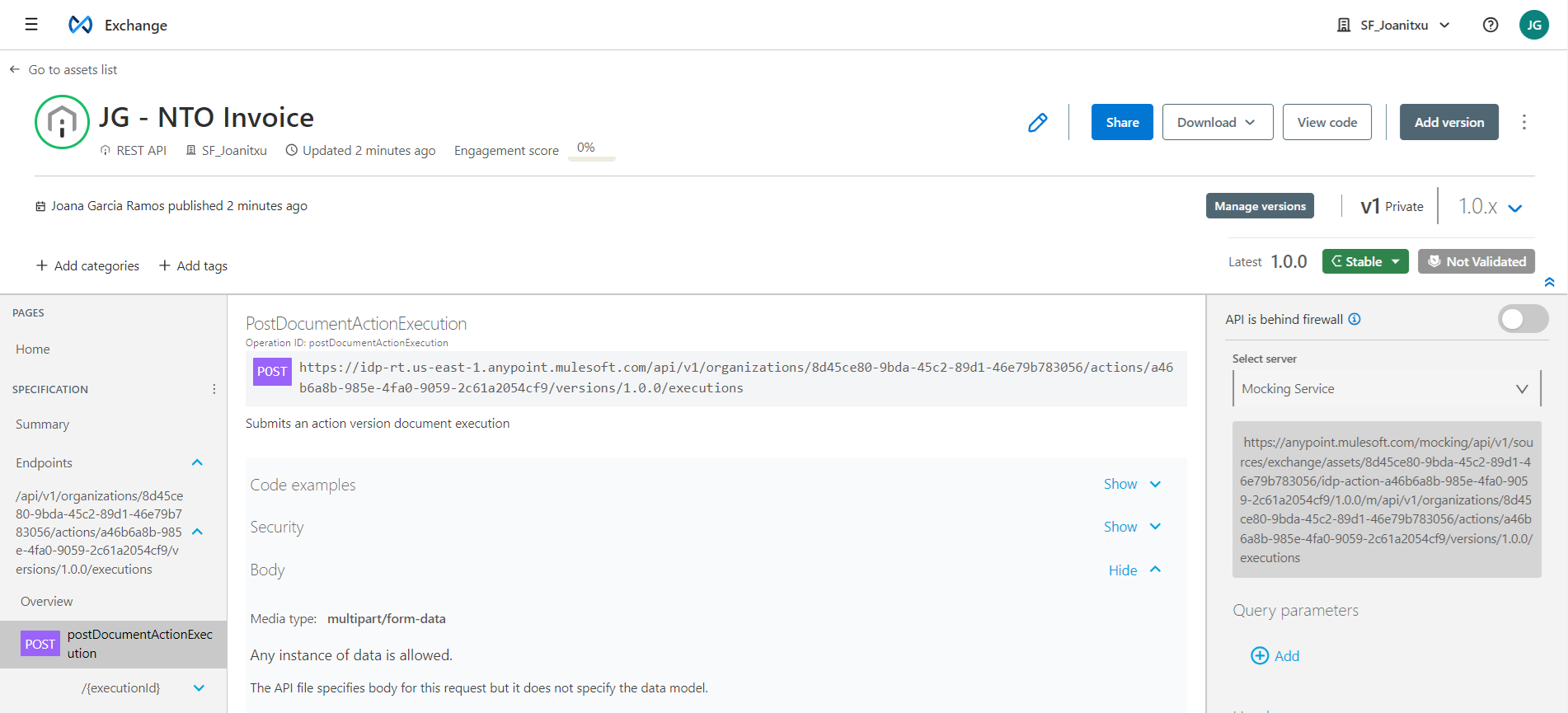Open the Mocking Service server dropdown
Viewport: 1568px width, 713px height.
[1386, 388]
